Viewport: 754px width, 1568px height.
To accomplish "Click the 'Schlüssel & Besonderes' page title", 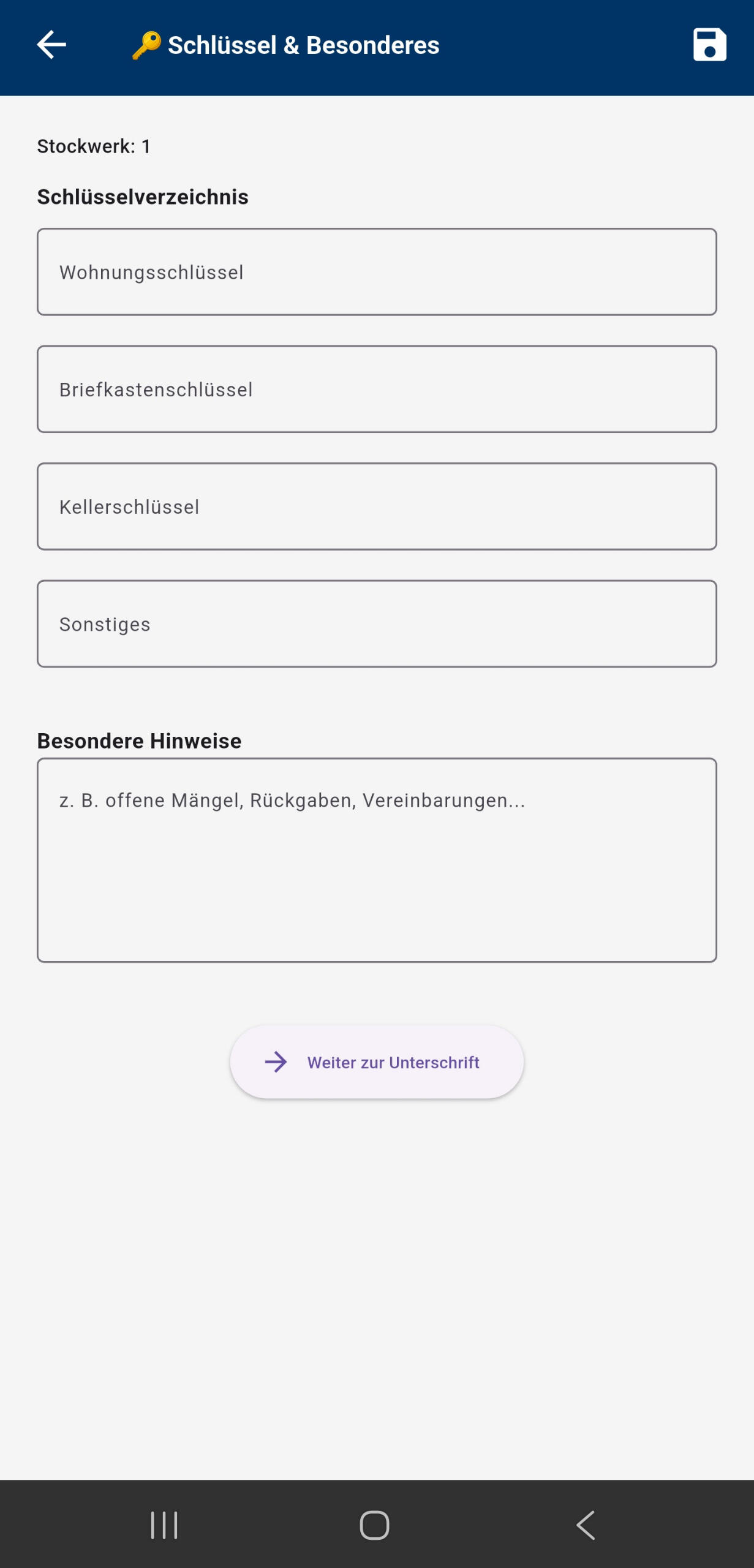I will click(x=303, y=45).
